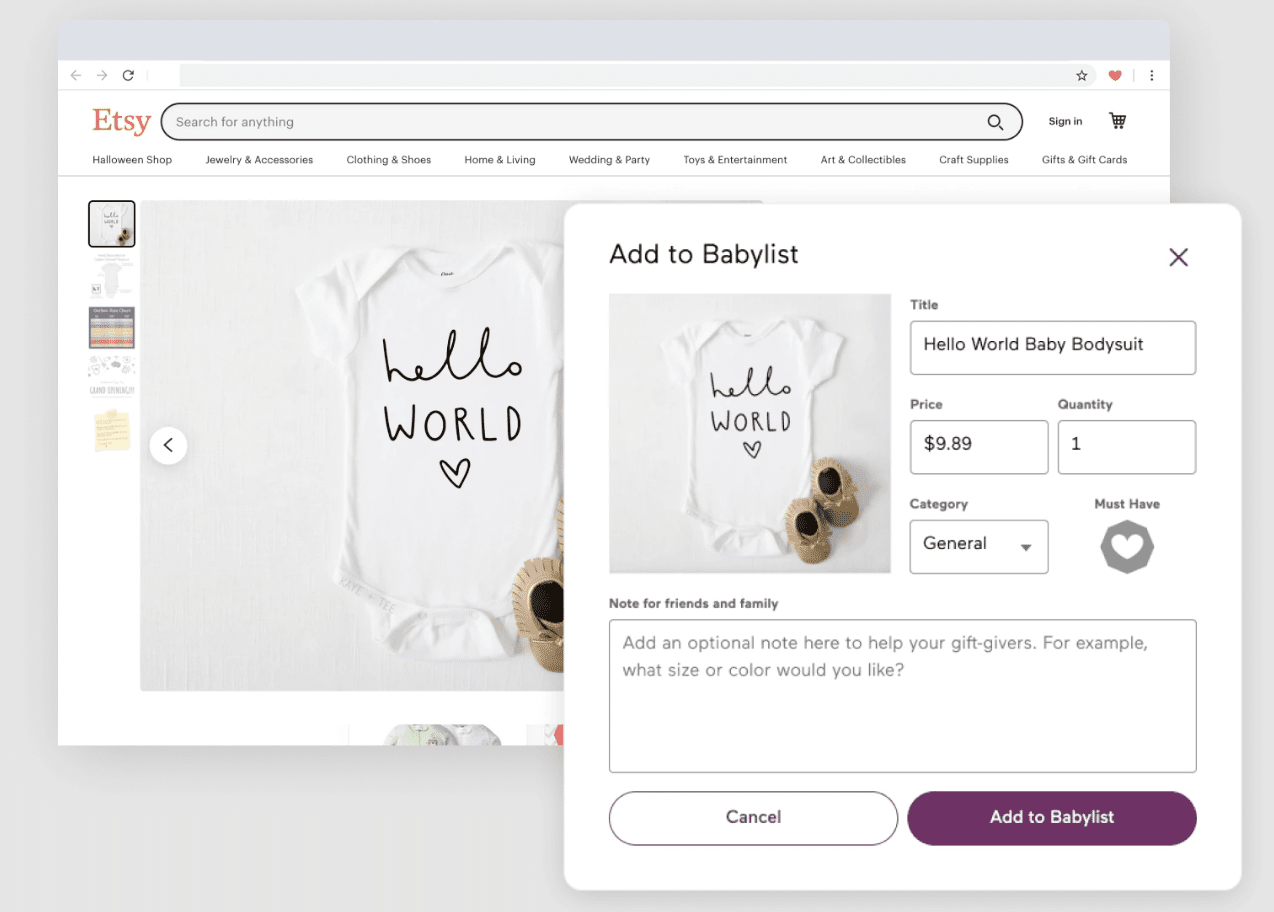The width and height of the screenshot is (1274, 912).
Task: Bookmark the page with the star icon
Action: [x=1081, y=75]
